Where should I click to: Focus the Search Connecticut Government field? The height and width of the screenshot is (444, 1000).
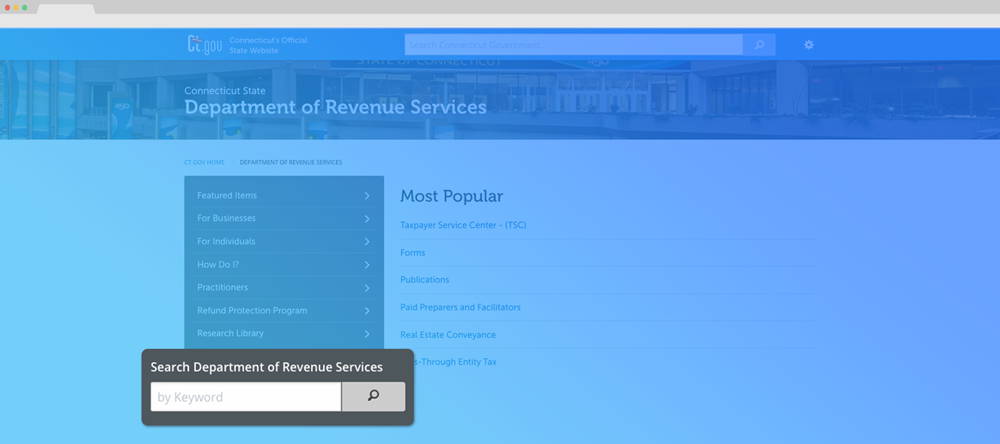click(x=573, y=45)
